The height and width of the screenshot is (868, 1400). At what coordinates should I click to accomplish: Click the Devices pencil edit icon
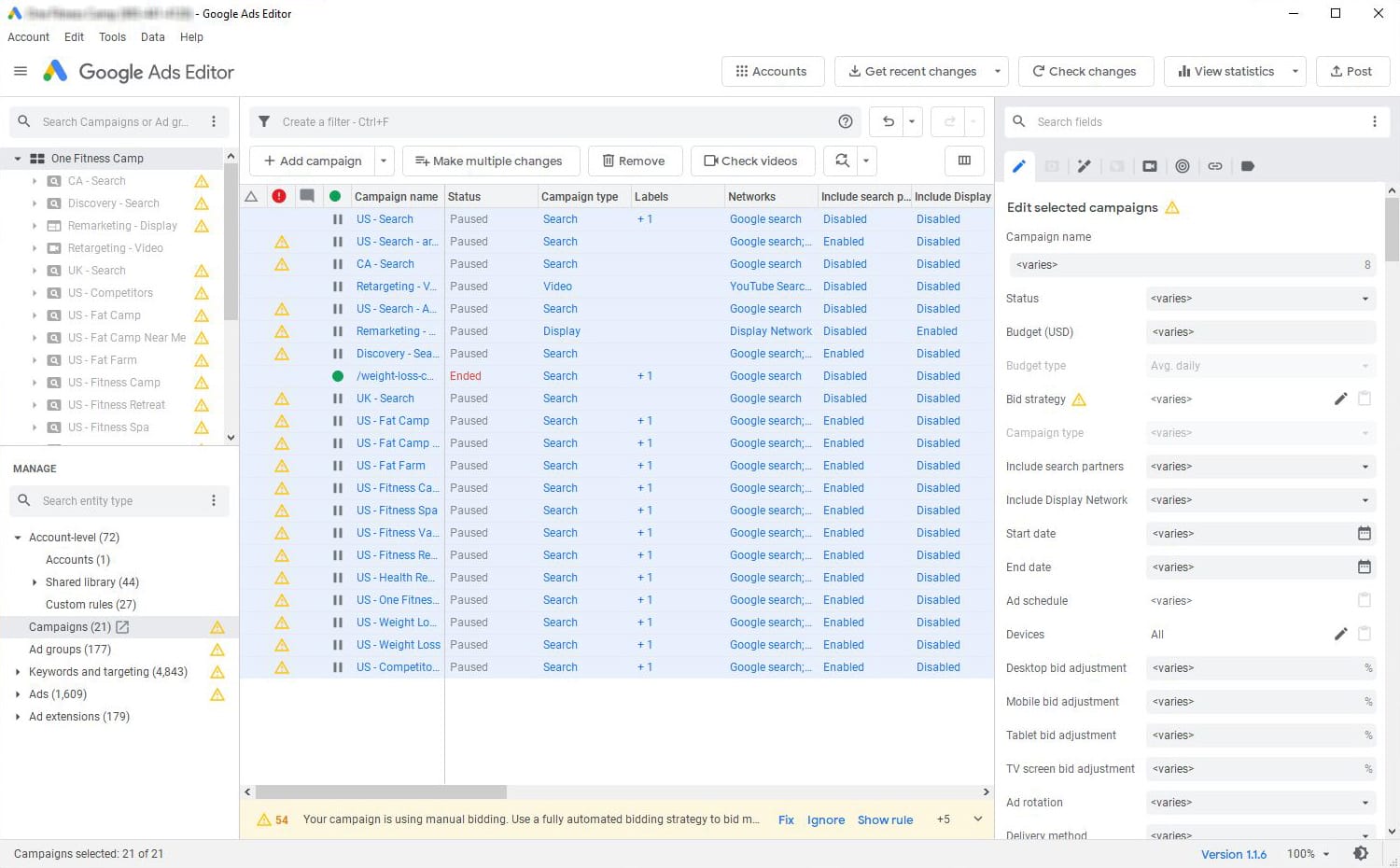tap(1340, 634)
